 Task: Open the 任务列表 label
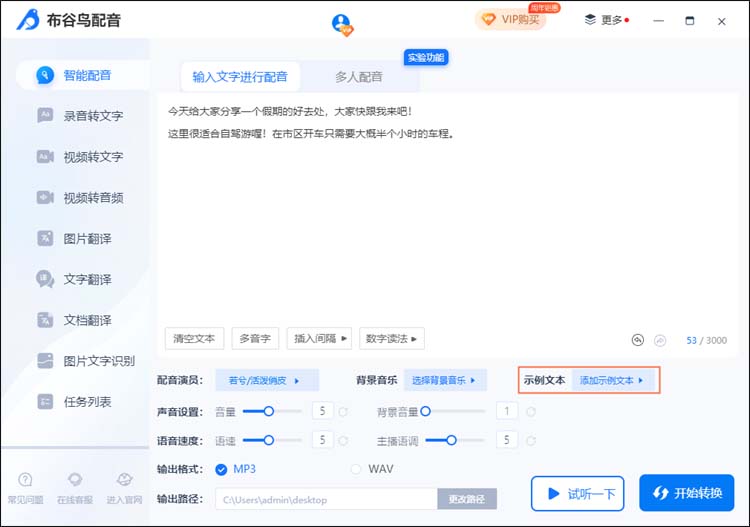tap(88, 402)
